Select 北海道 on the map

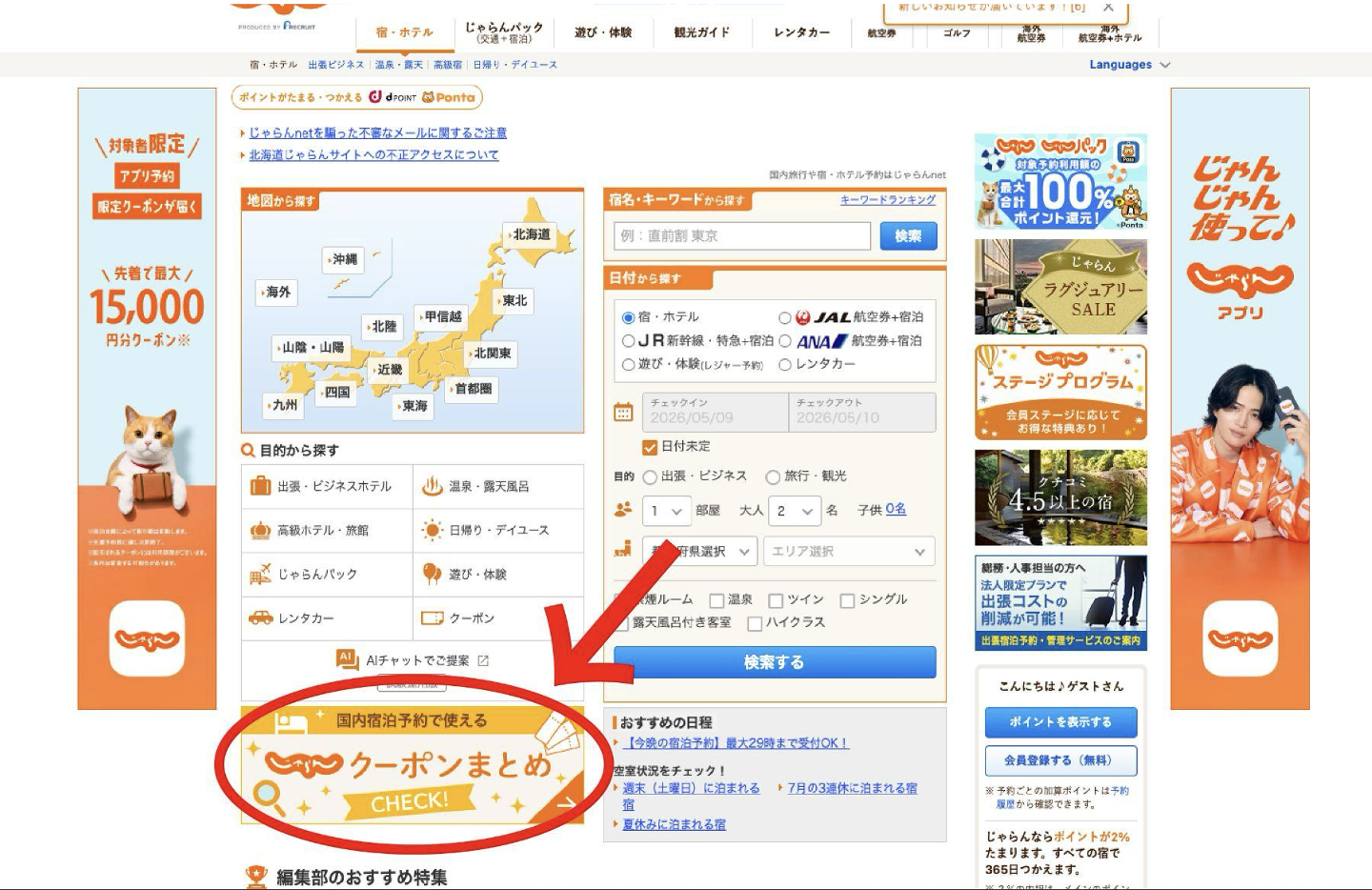[x=530, y=234]
